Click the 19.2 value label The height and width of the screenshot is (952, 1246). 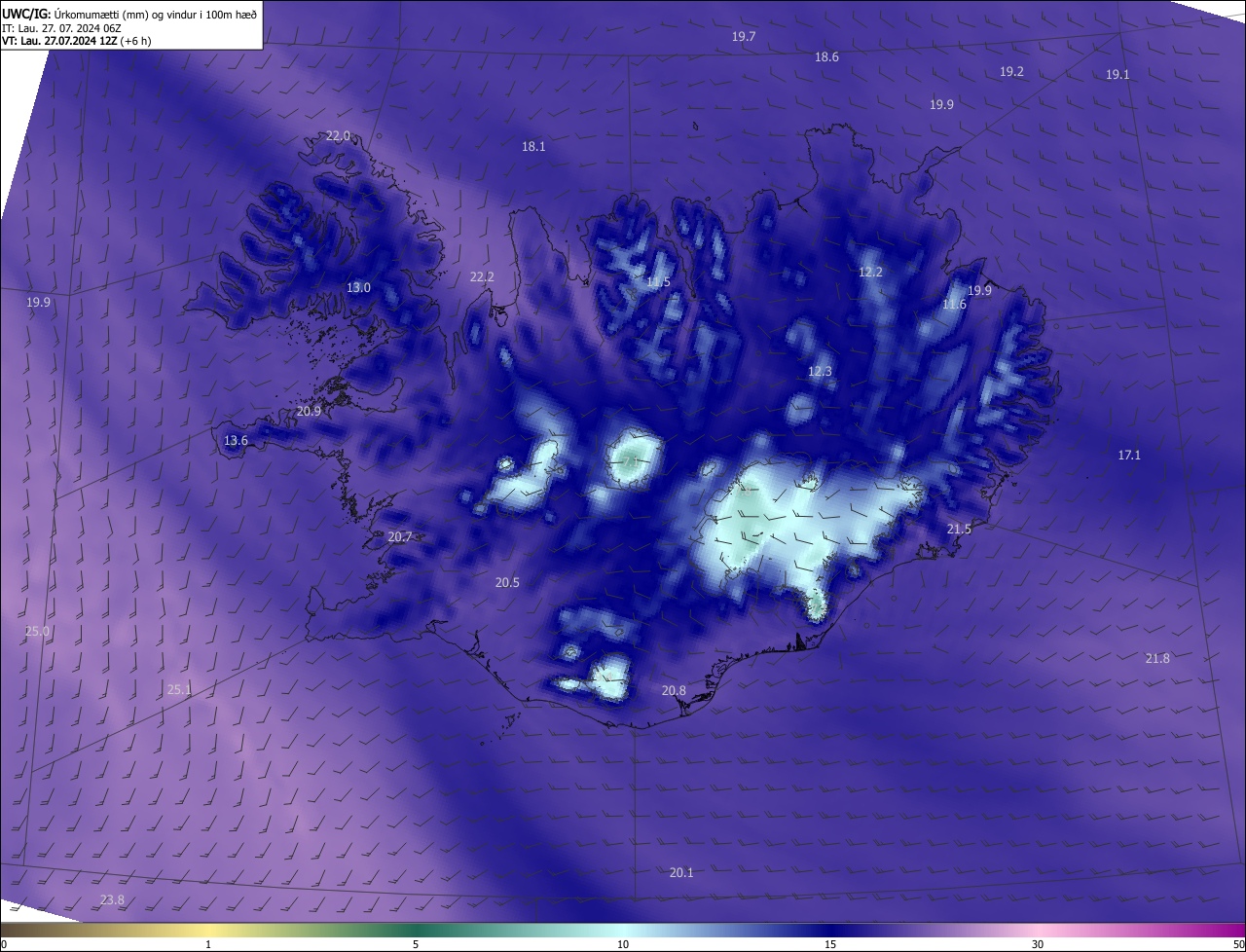tap(1011, 72)
